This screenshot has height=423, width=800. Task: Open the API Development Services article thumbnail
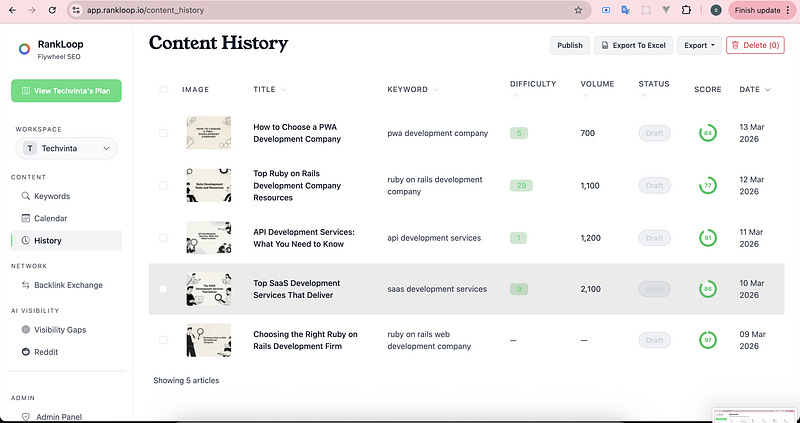[x=208, y=237]
